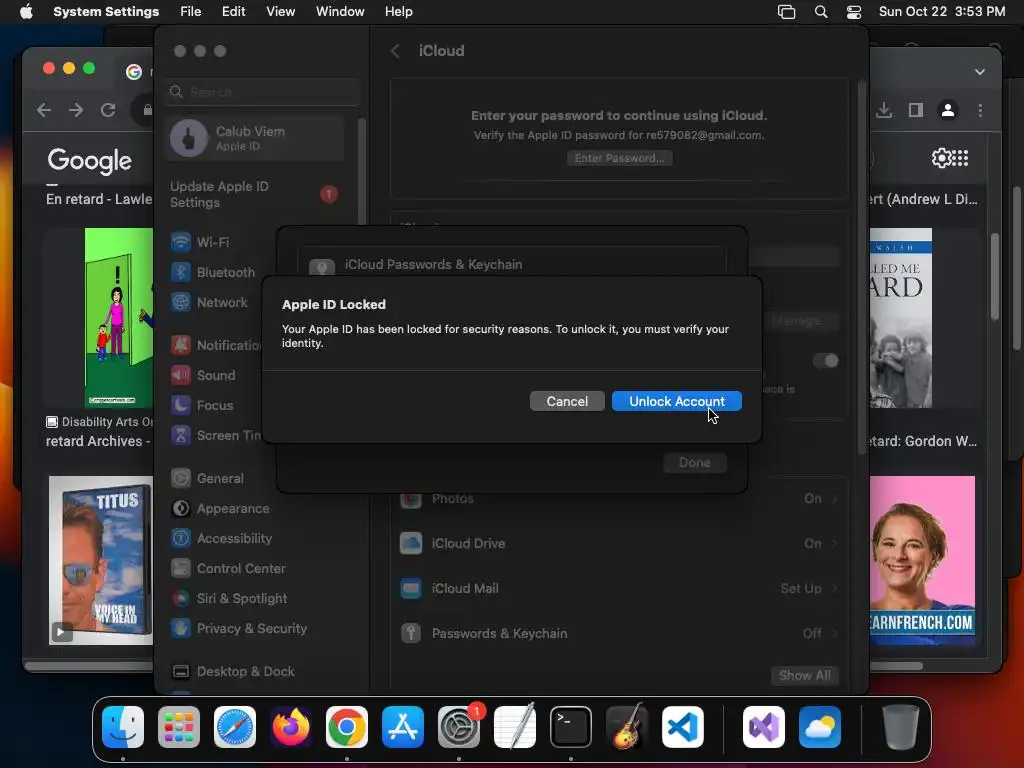
Task: Open Finder from the Dock
Action: (x=123, y=727)
